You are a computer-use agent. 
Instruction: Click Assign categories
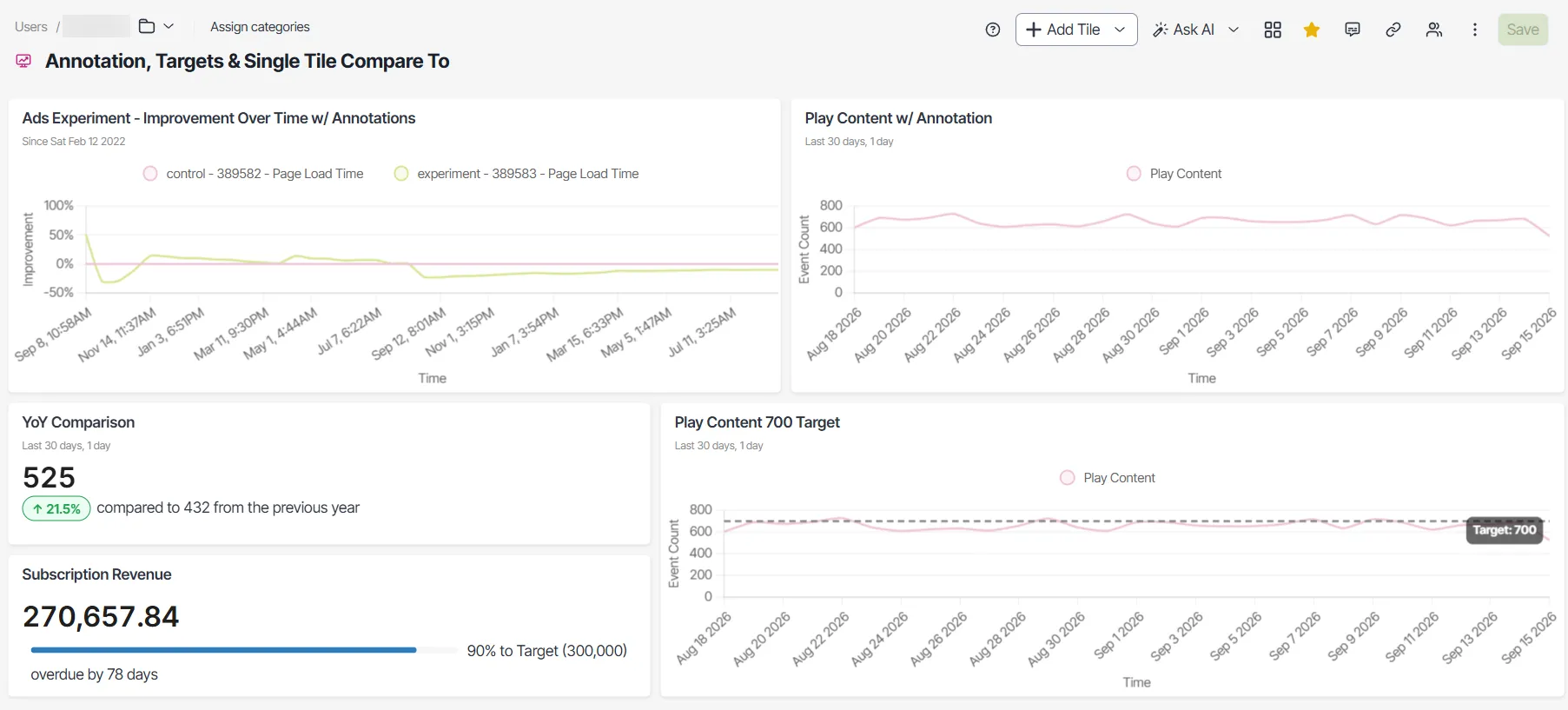coord(260,27)
